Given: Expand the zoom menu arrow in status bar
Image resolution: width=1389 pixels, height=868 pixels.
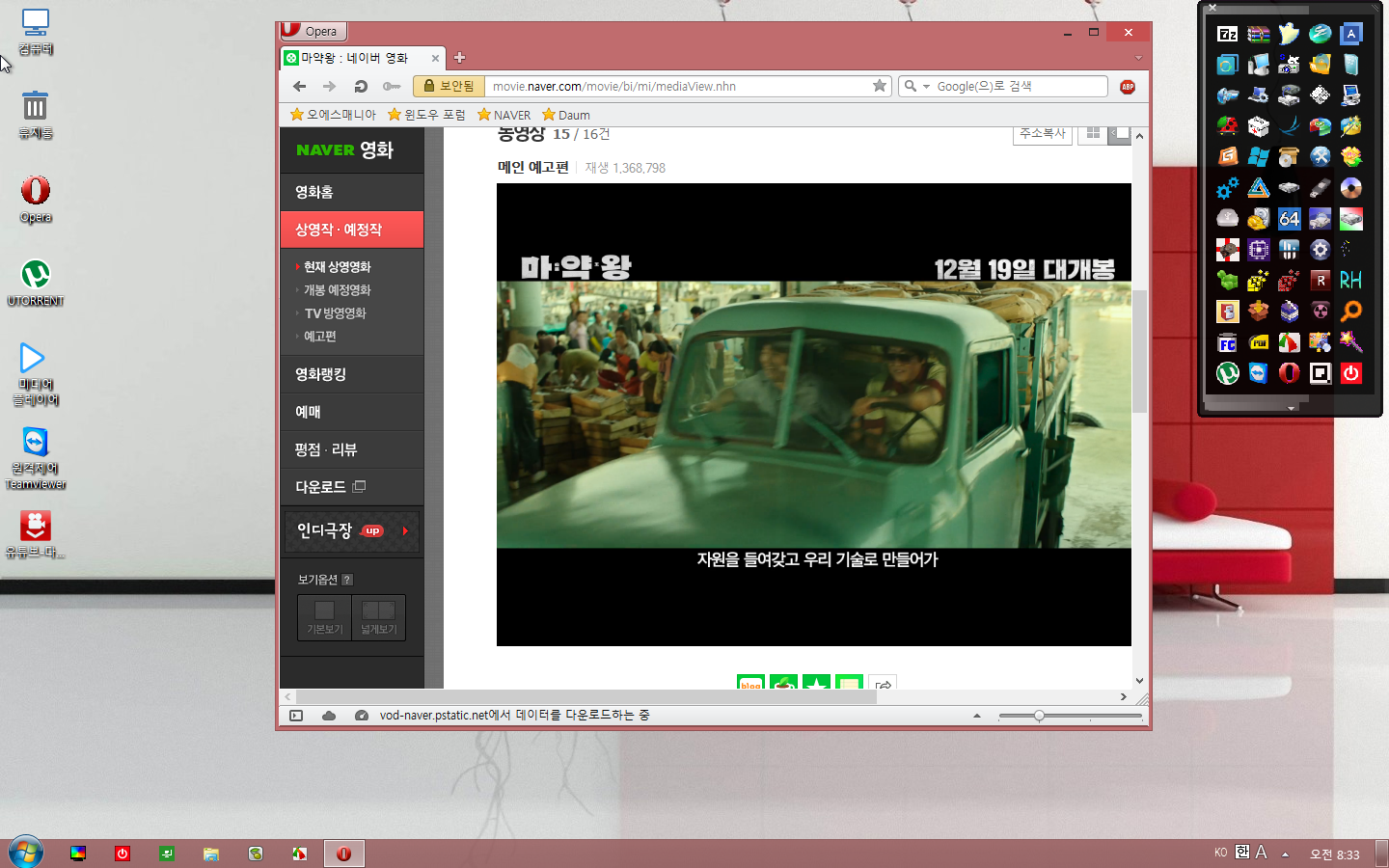Looking at the screenshot, I should tap(977, 716).
